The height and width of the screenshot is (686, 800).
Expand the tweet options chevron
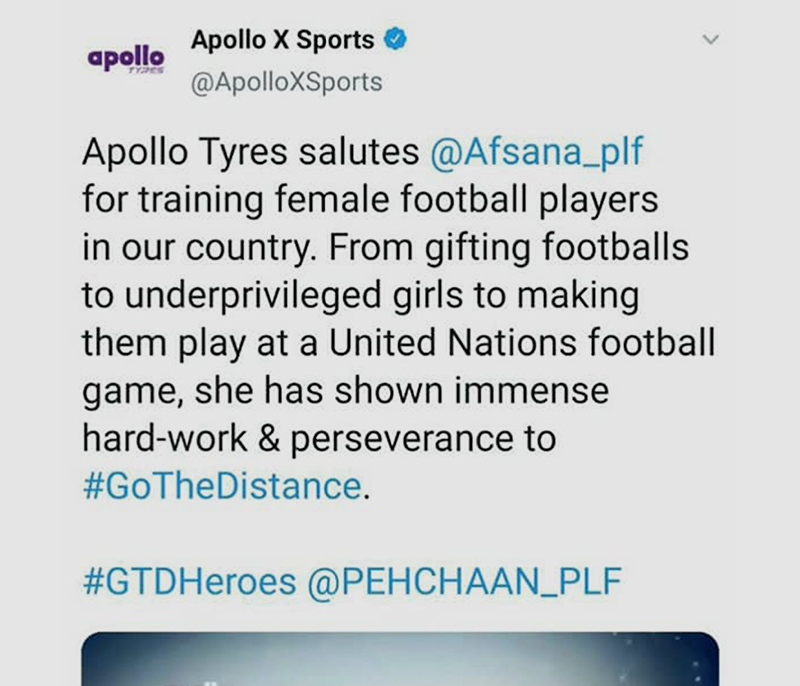(x=711, y=39)
